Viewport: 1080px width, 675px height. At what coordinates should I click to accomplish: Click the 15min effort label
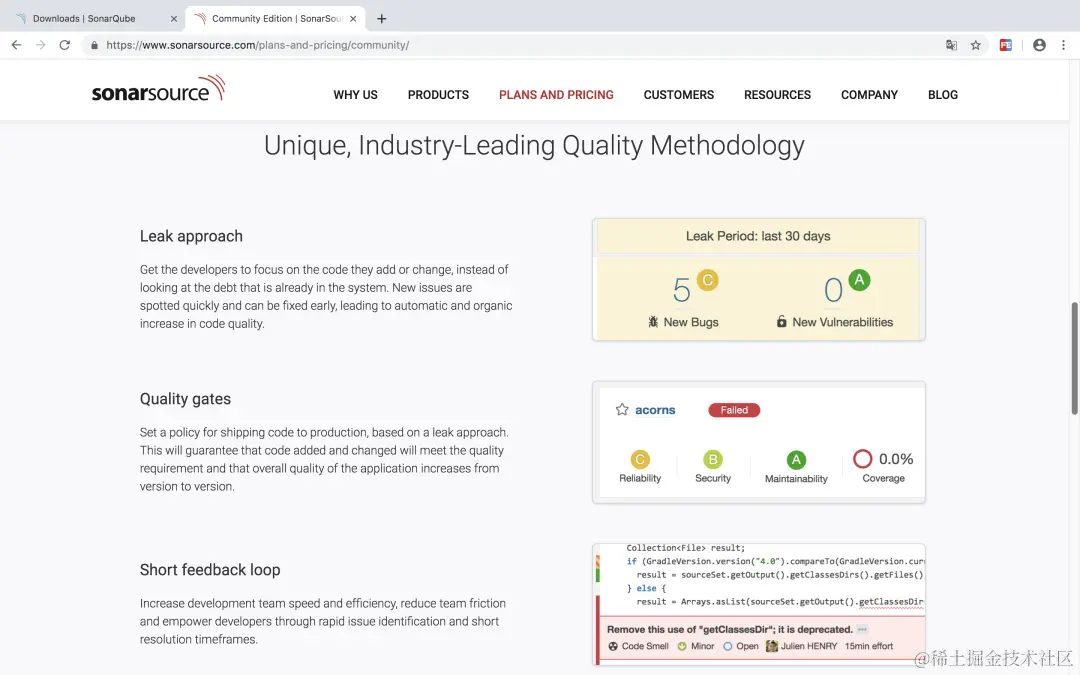point(869,646)
